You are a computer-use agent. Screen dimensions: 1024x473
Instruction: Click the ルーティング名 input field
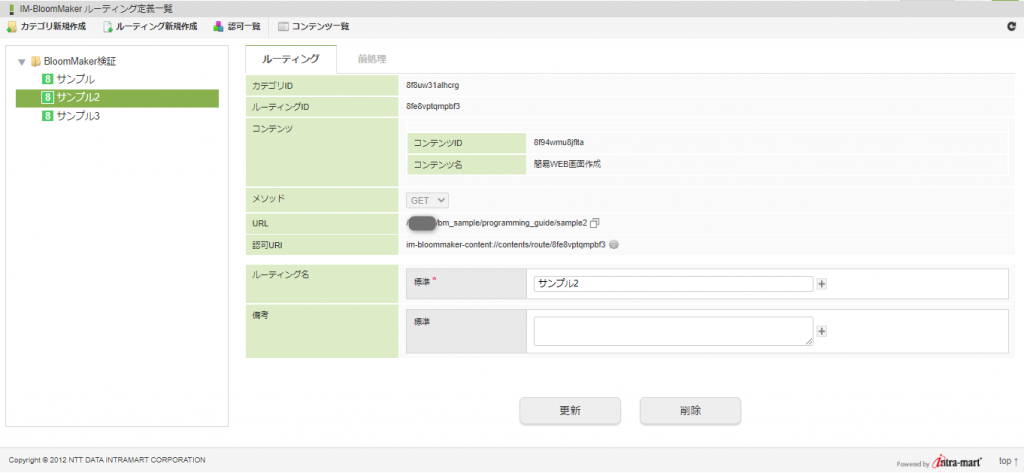click(x=673, y=284)
